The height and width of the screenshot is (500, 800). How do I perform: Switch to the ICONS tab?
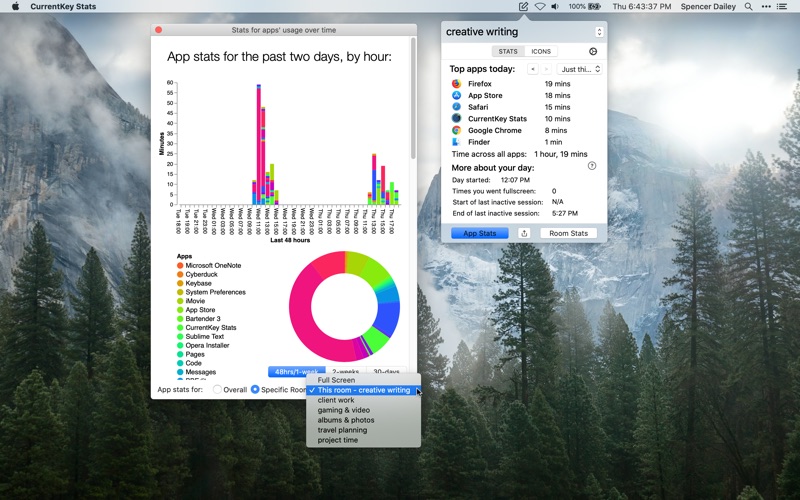point(541,52)
